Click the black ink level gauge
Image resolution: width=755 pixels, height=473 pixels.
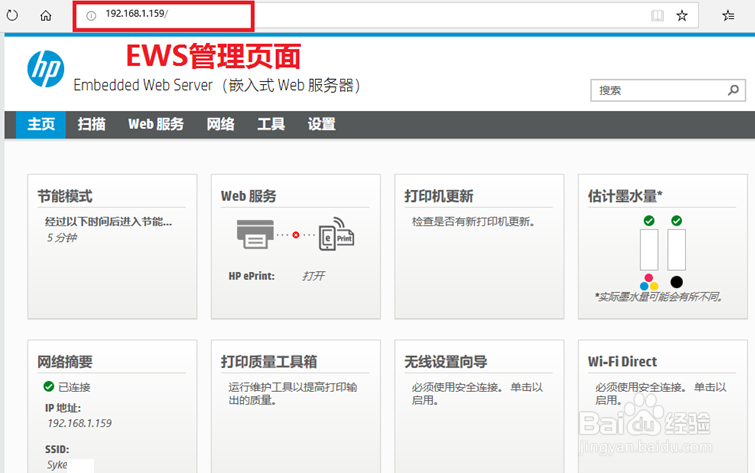677,250
